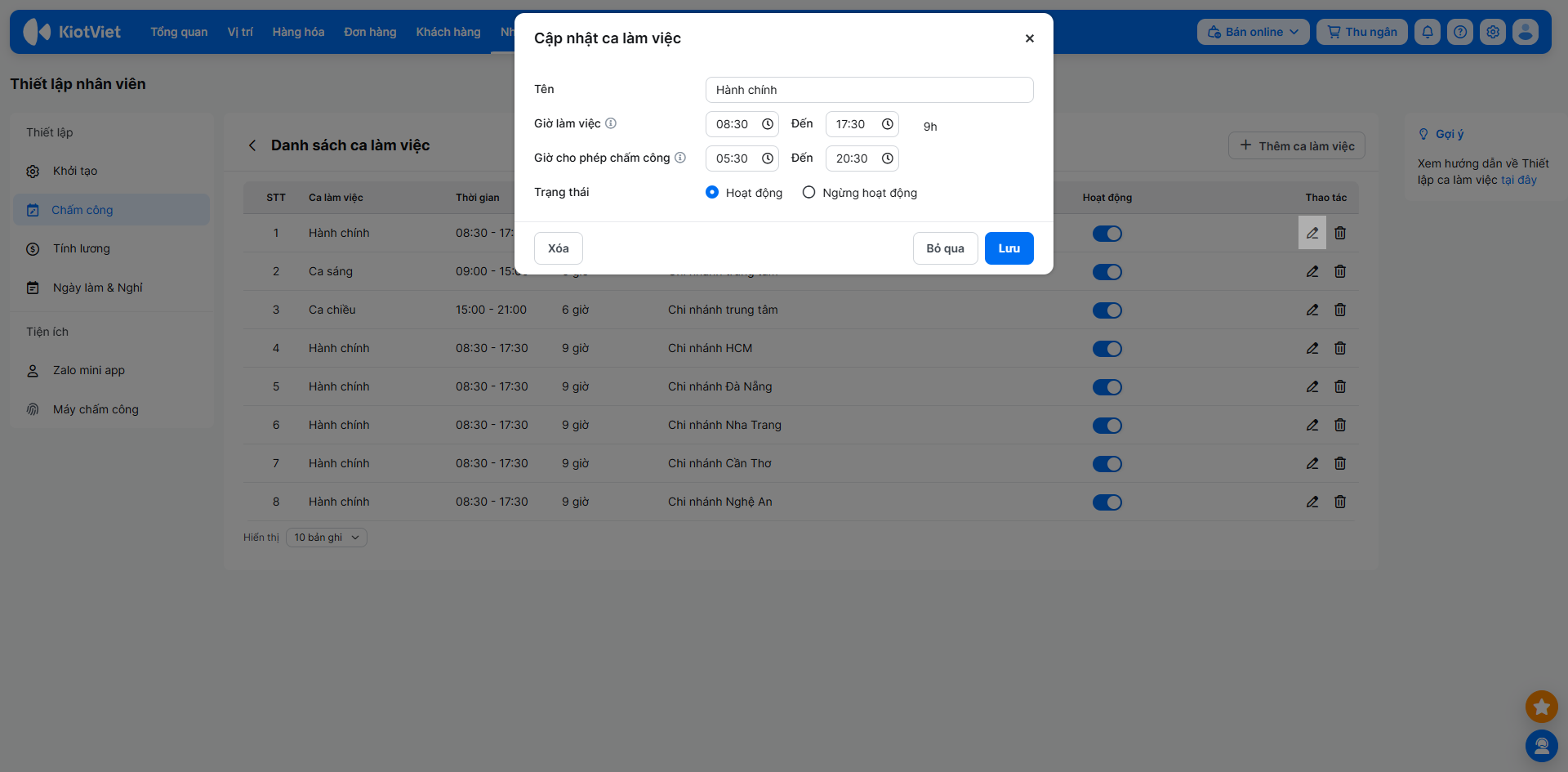Image resolution: width=1568 pixels, height=772 pixels.
Task: Edit the Chi nhánh Cần Thơ shift
Action: (x=1312, y=463)
